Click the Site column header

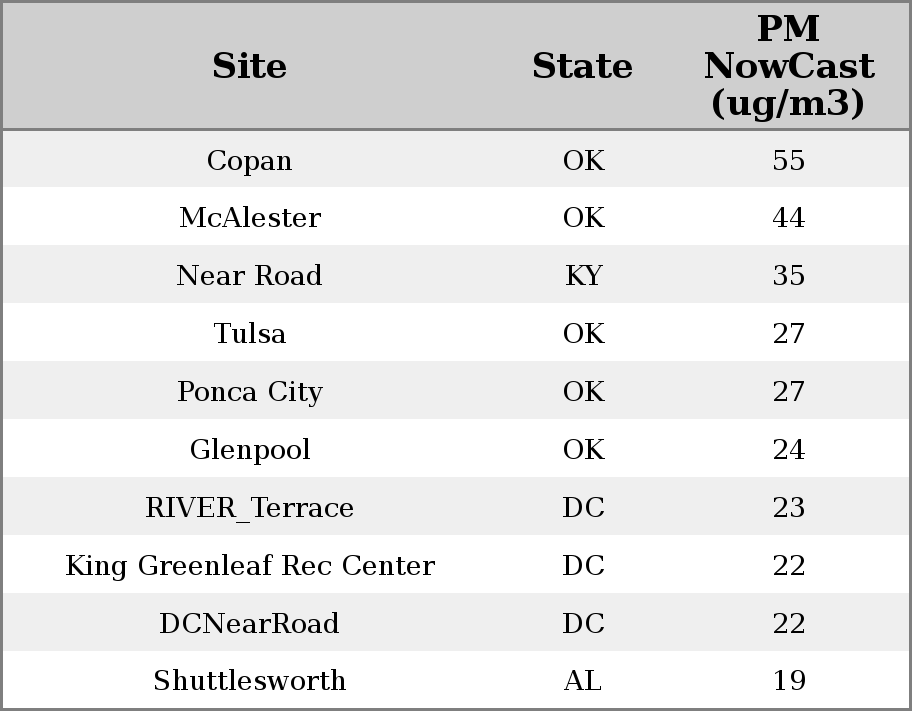click(249, 66)
